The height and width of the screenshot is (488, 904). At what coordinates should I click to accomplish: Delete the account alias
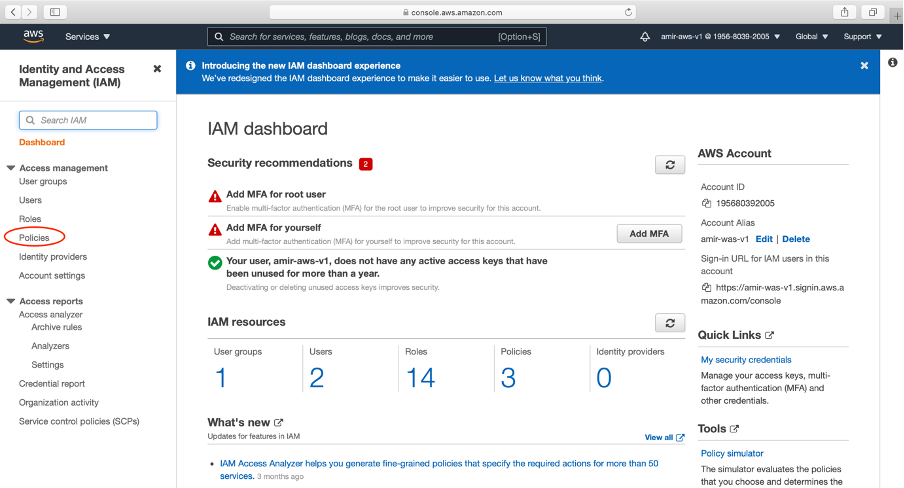796,239
